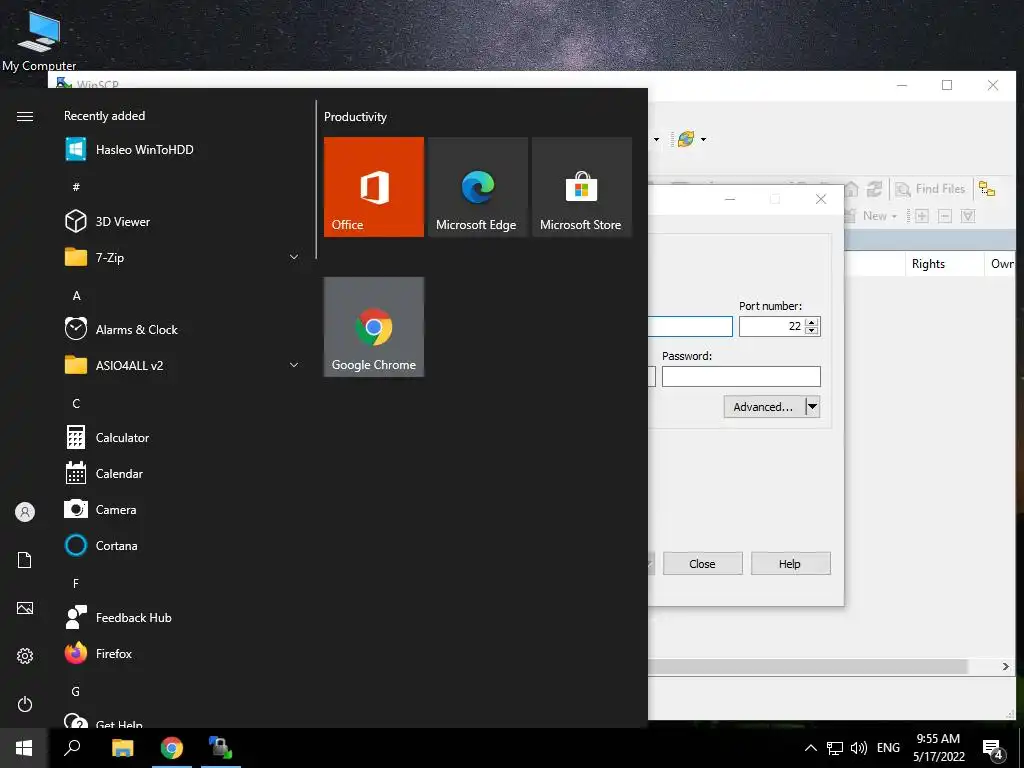
Task: Jump to letter C section header
Action: pos(76,404)
